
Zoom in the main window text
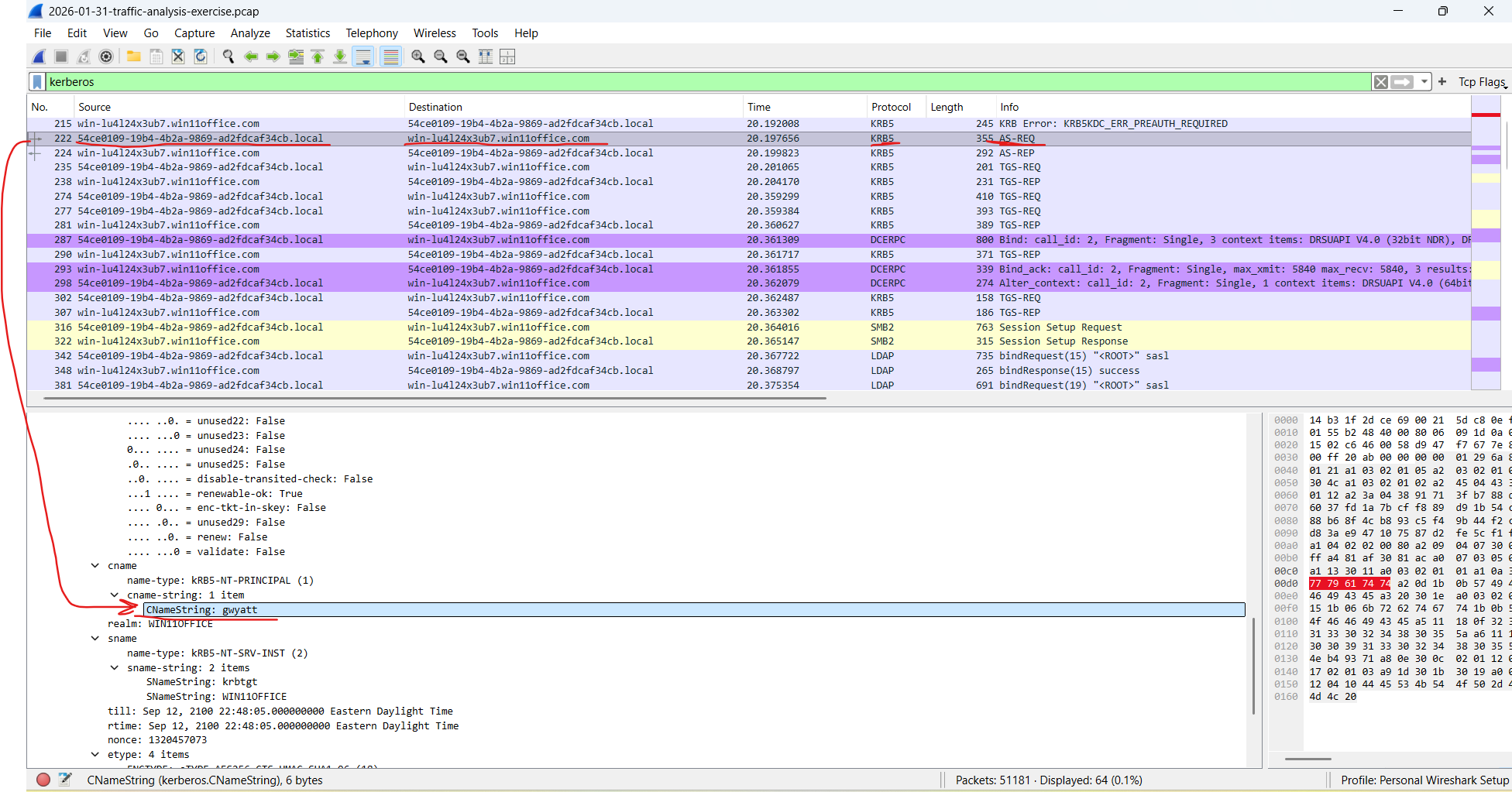418,57
